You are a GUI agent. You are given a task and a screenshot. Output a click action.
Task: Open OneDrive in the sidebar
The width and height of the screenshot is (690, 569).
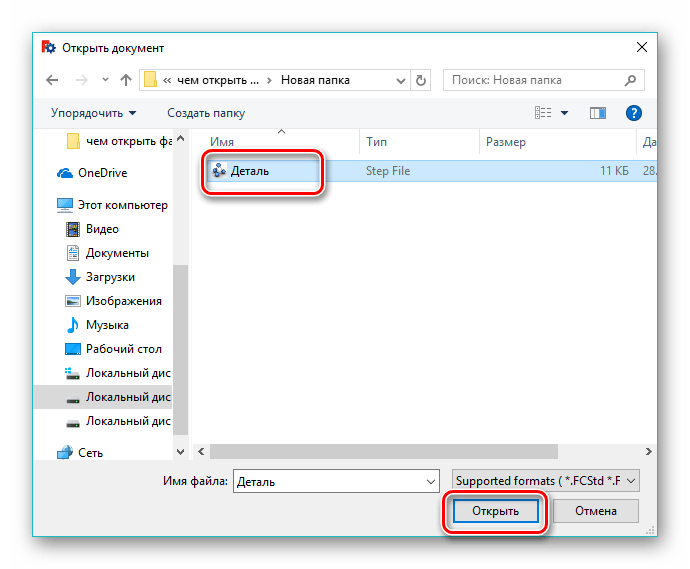coord(102,173)
